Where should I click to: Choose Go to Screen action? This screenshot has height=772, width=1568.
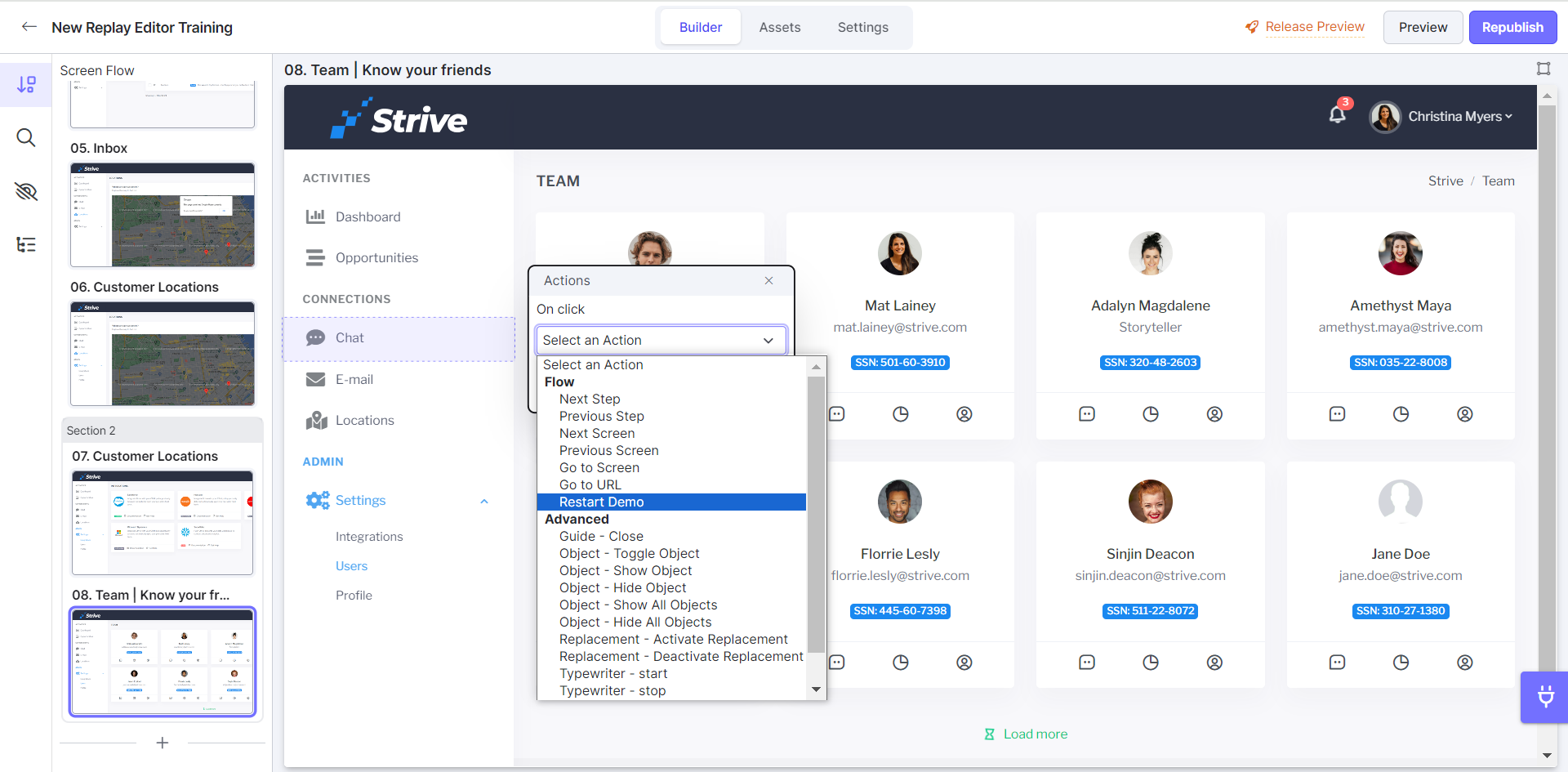pos(599,467)
